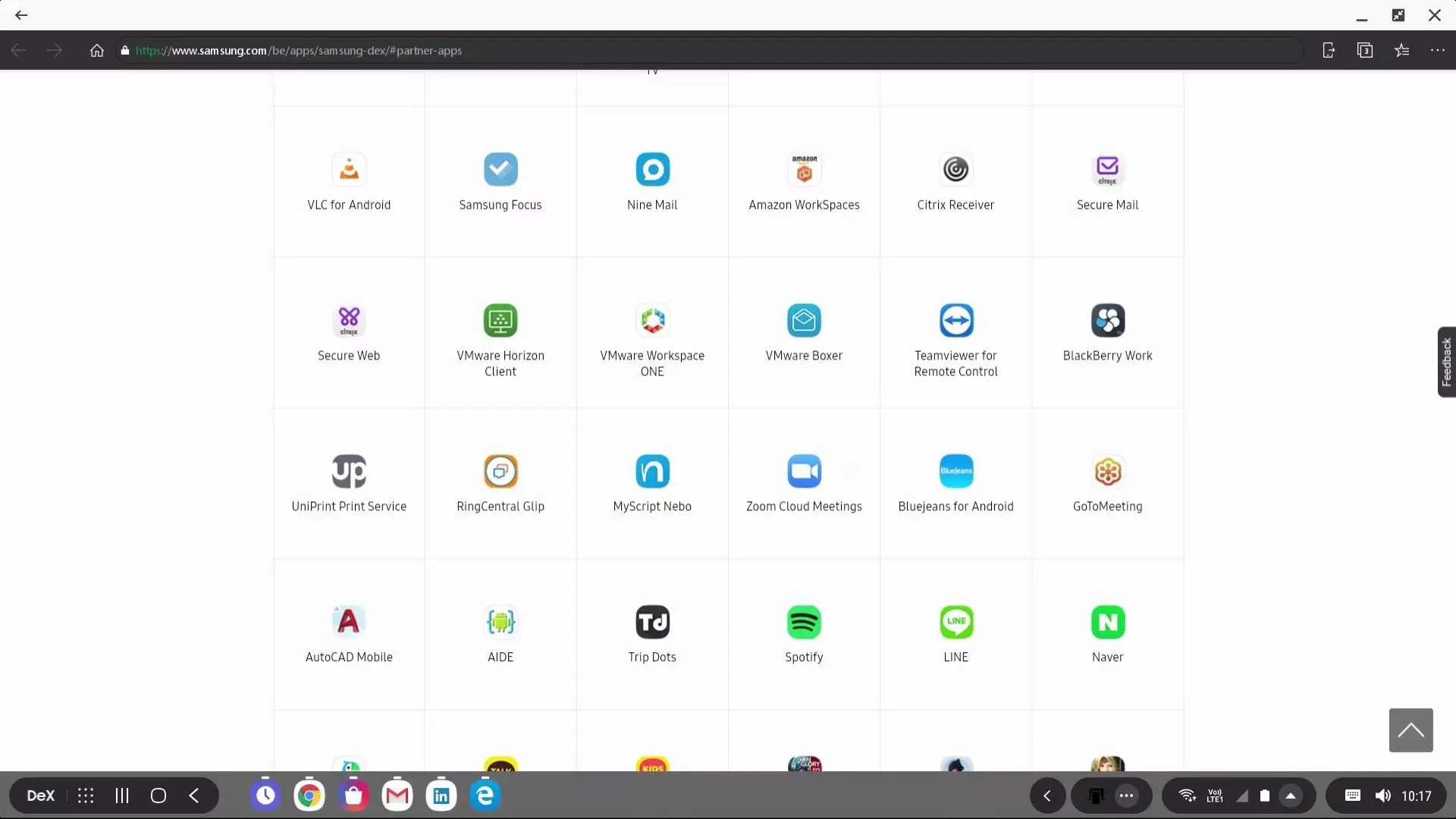This screenshot has height=819, width=1456.
Task: Open the clock app in taskbar
Action: point(265,795)
